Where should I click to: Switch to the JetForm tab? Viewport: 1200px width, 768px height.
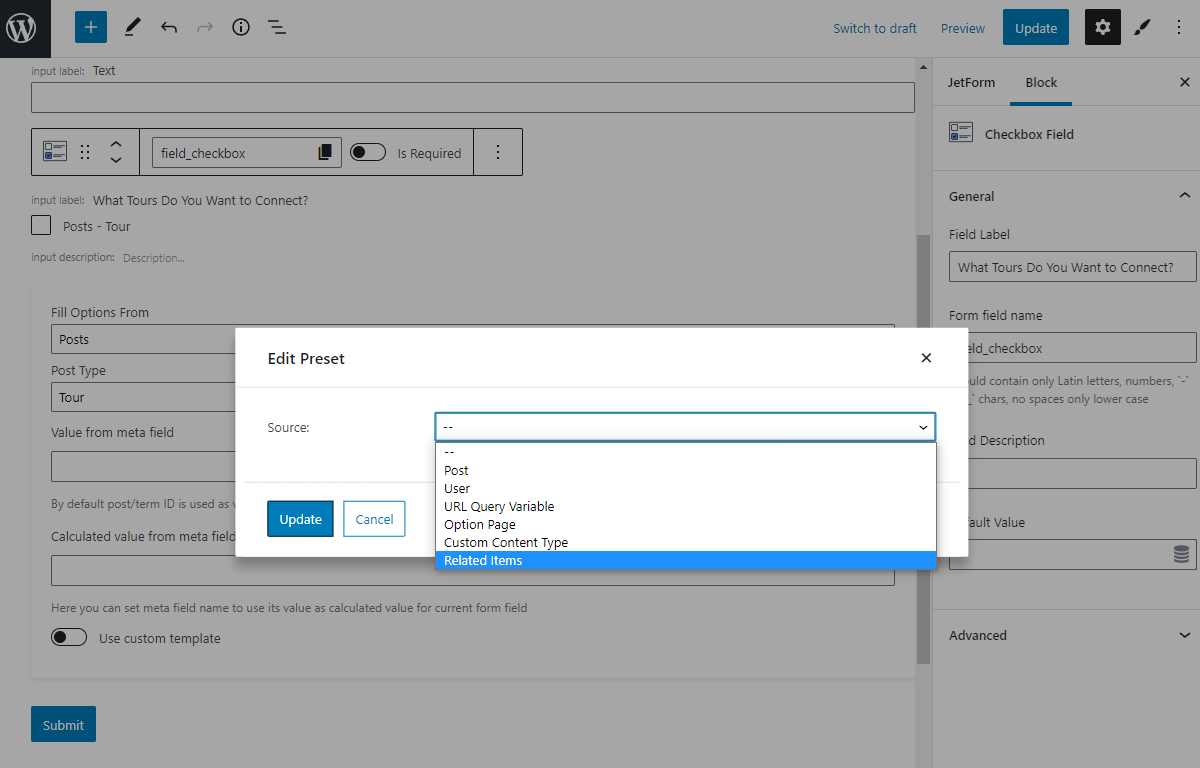pyautogui.click(x=971, y=82)
